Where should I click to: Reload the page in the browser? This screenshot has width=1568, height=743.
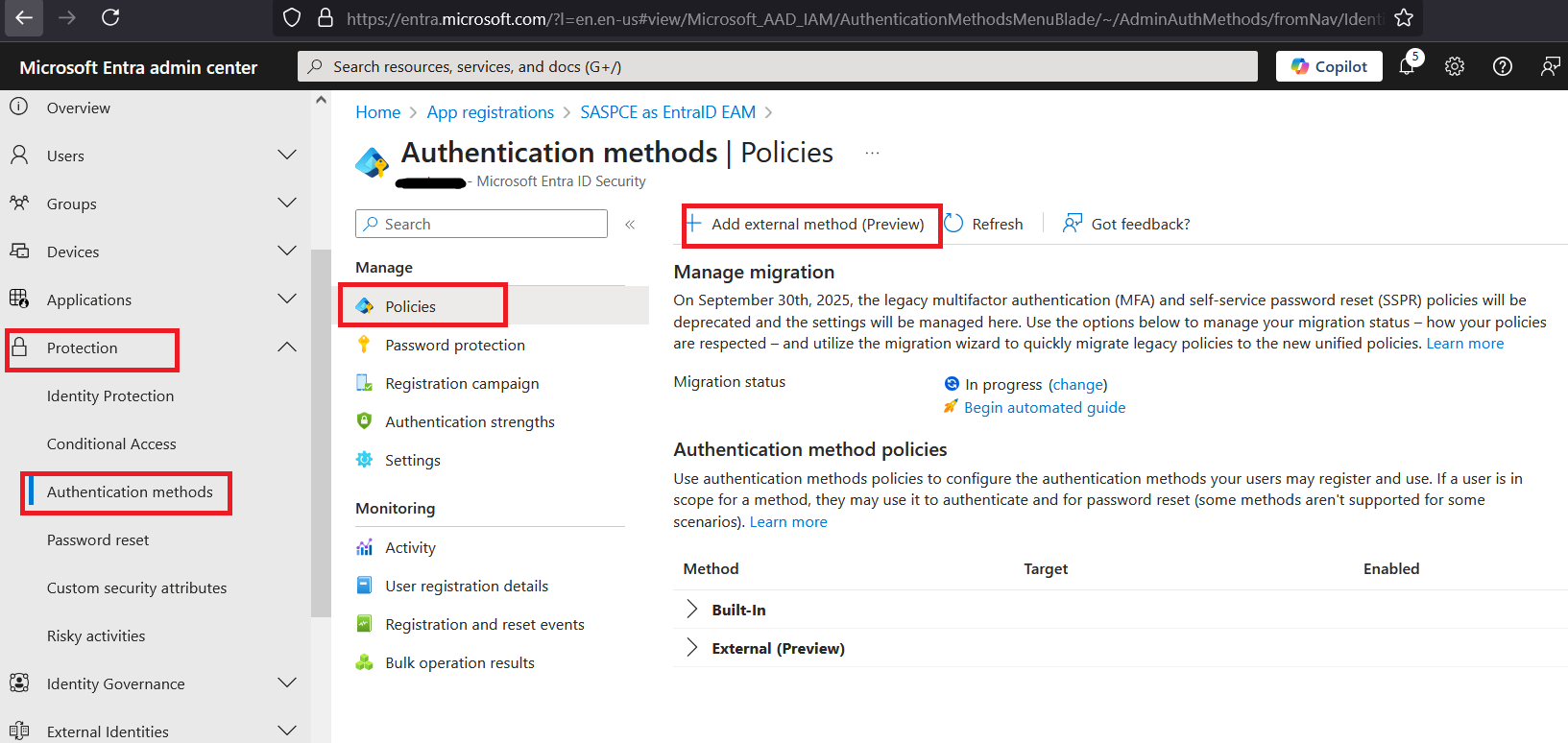click(x=110, y=17)
